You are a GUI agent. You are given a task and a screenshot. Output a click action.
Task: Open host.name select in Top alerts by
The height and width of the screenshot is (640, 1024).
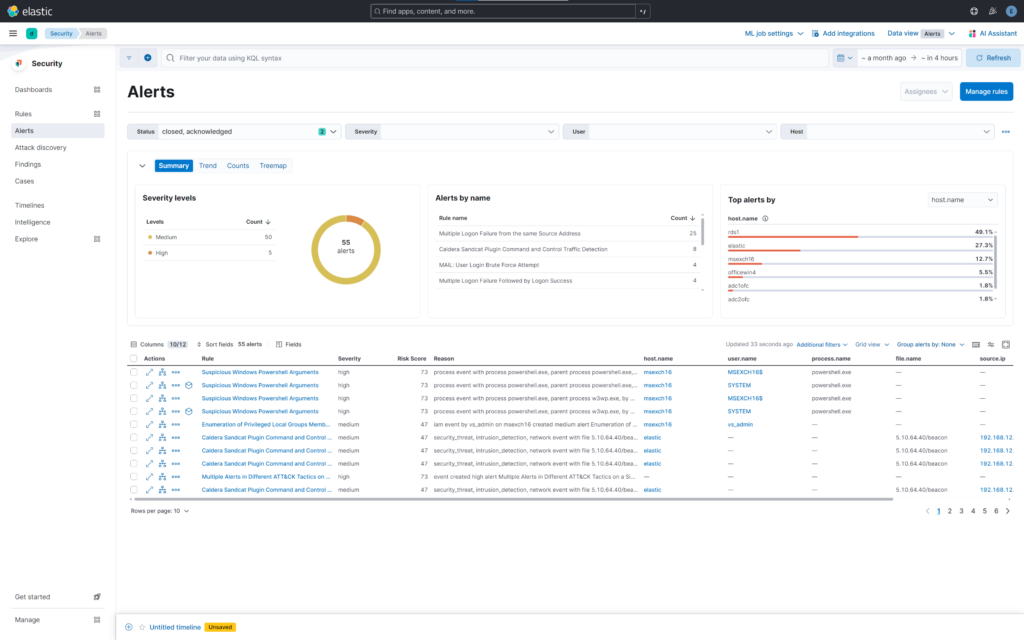tap(962, 200)
